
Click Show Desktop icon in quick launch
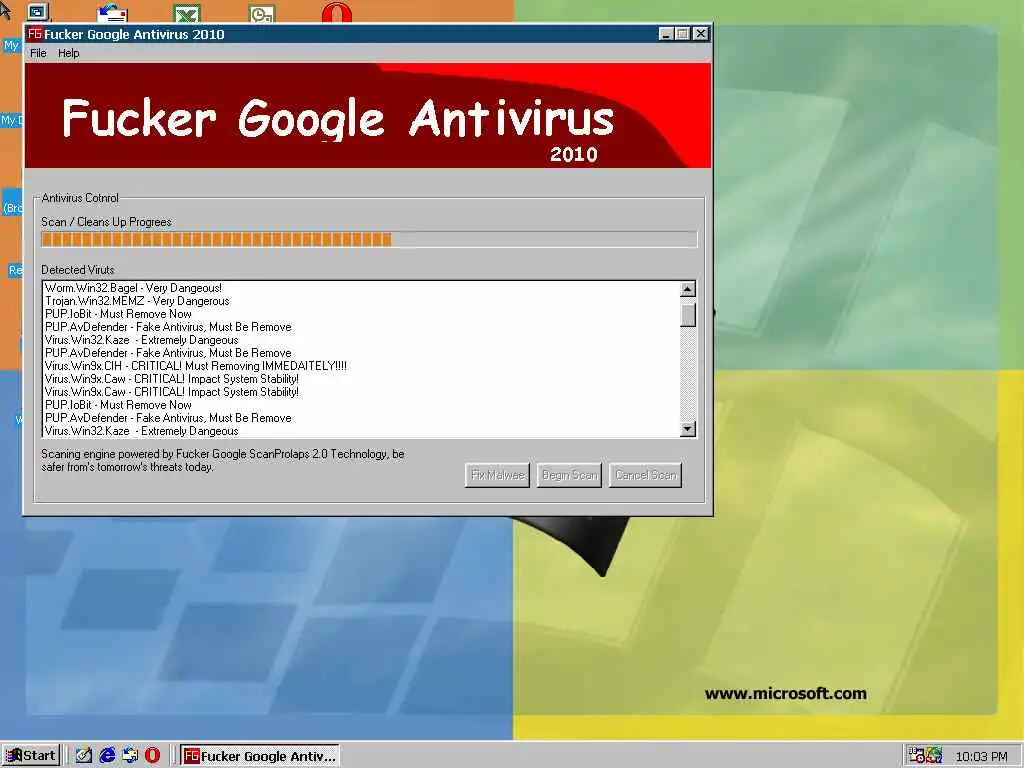84,756
